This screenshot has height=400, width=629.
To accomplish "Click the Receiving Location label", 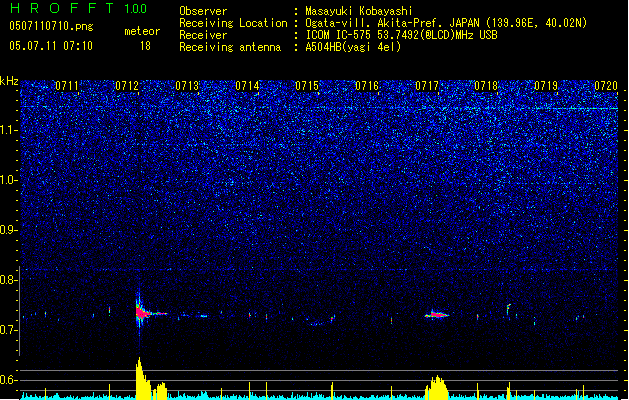I will tap(233, 23).
